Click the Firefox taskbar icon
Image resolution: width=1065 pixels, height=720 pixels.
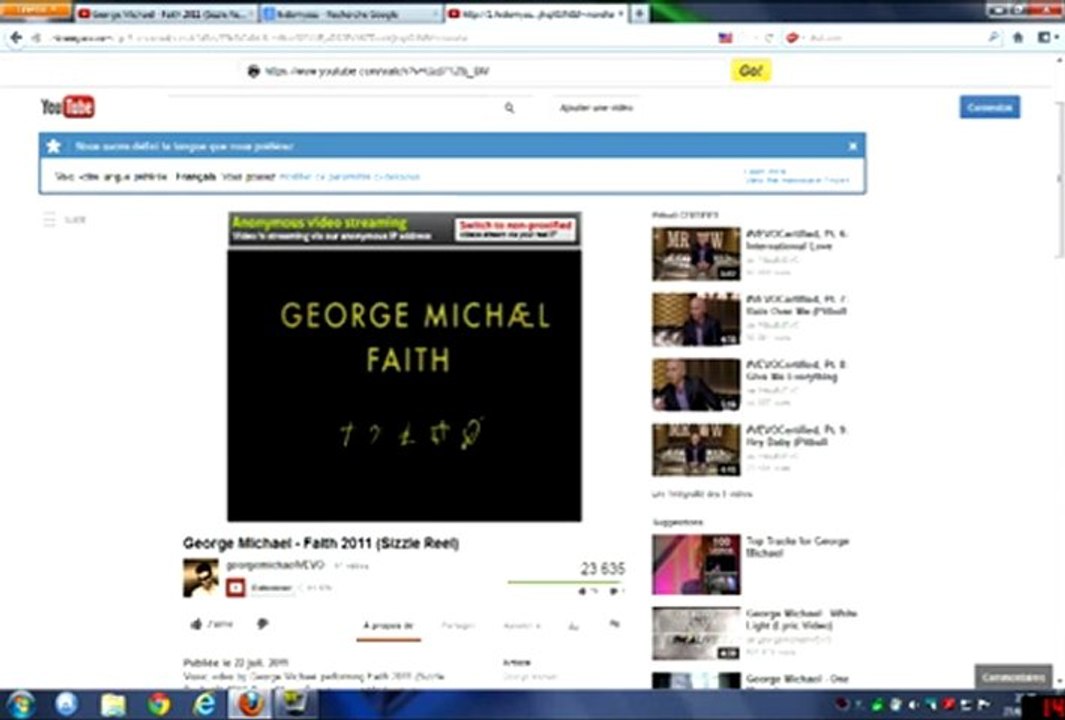[x=249, y=704]
